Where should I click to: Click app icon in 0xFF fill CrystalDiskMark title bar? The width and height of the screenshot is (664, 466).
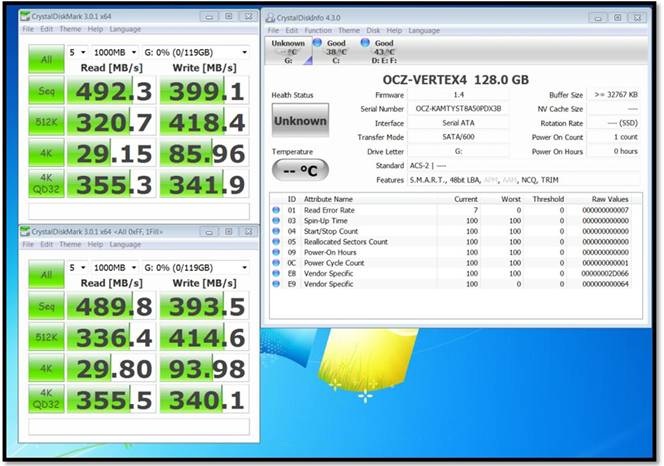[x=25, y=232]
